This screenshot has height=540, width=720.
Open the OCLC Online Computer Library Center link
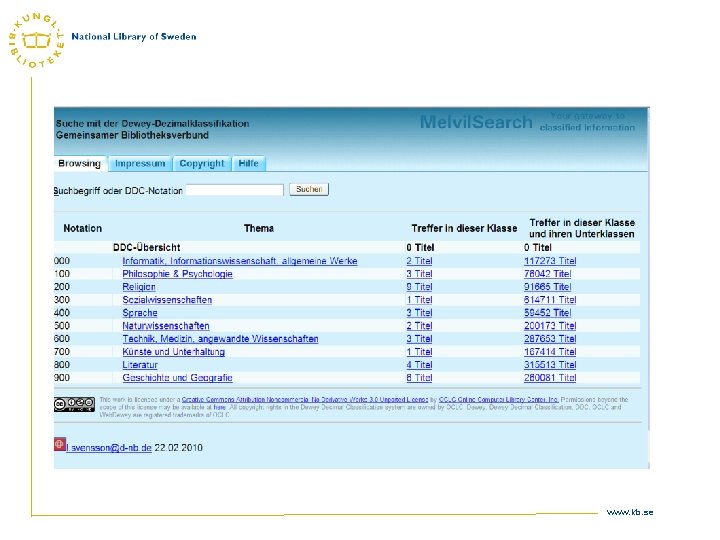tap(499, 399)
